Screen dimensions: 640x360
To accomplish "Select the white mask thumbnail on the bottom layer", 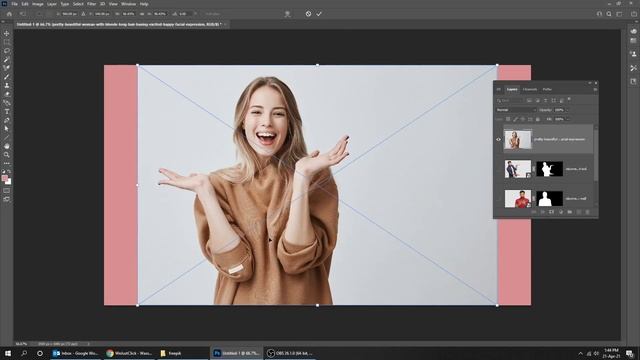I will coord(549,199).
